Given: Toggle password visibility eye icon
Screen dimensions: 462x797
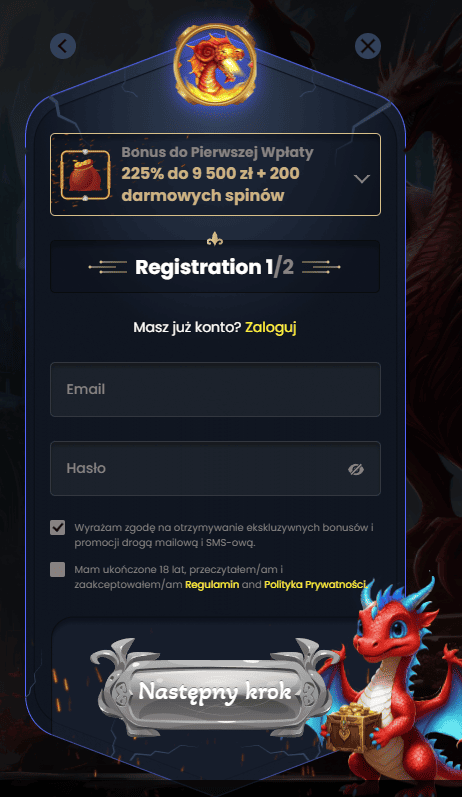Looking at the screenshot, I should [x=356, y=469].
